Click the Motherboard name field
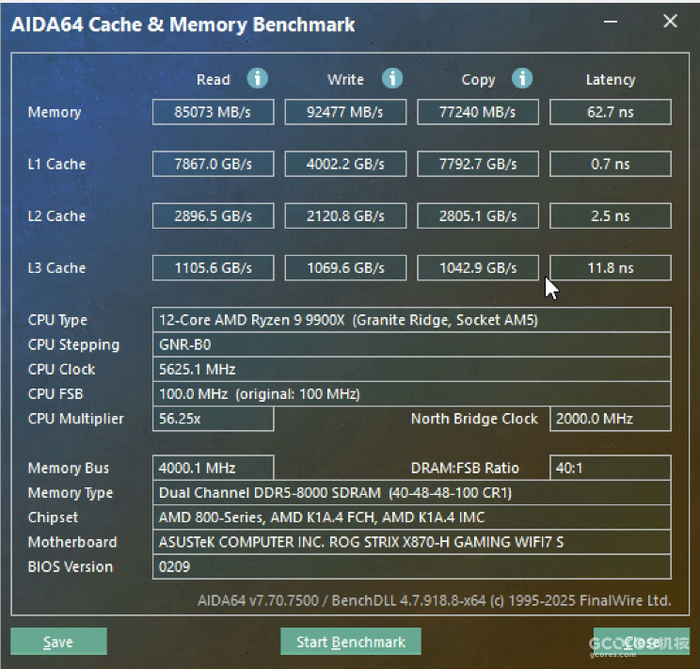This screenshot has width=700, height=669. pos(412,542)
